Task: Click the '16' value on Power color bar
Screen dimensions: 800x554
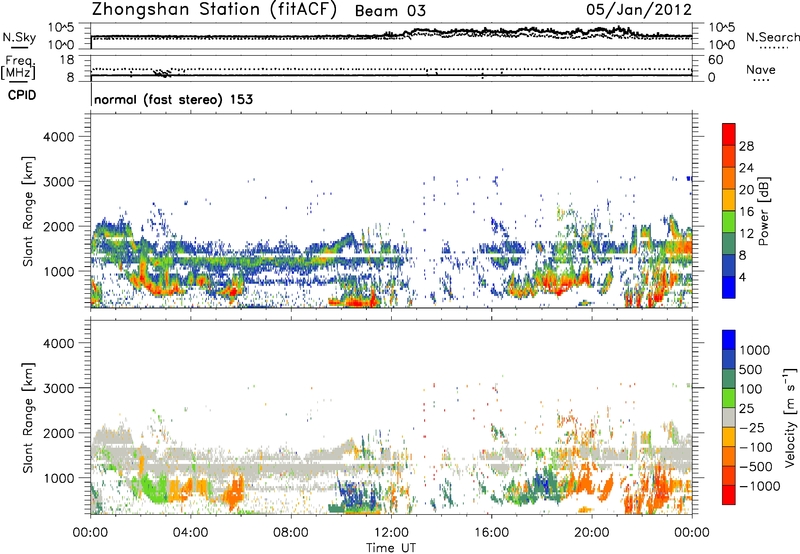Action: pos(746,212)
